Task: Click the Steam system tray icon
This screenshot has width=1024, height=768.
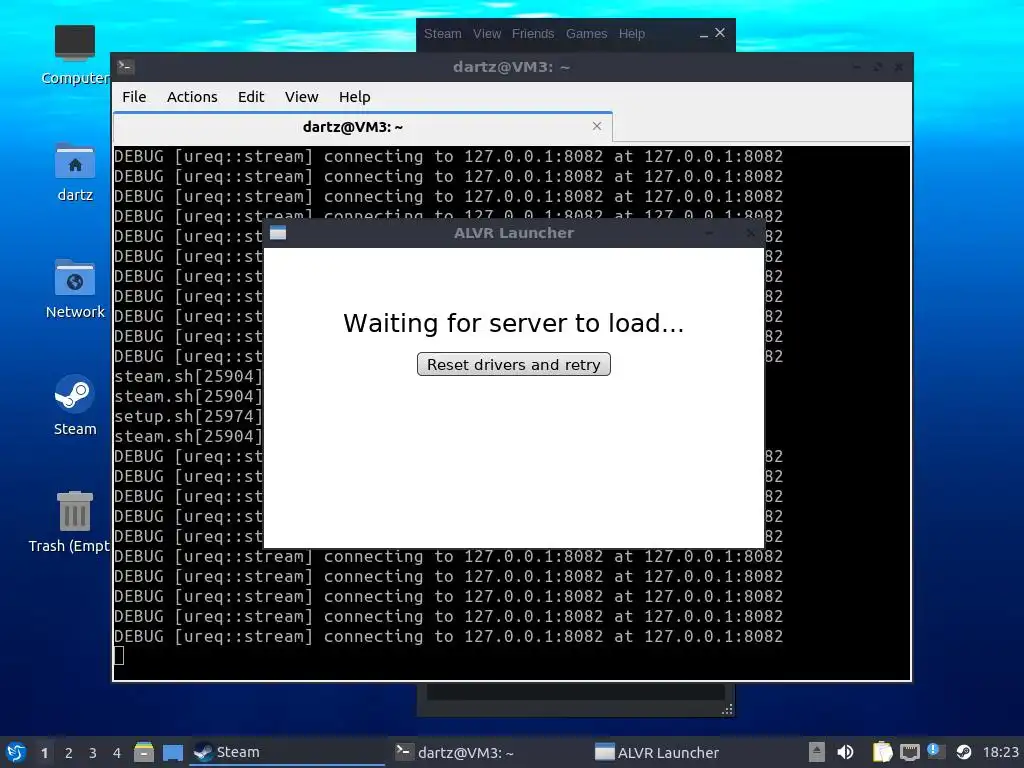Action: point(963,752)
